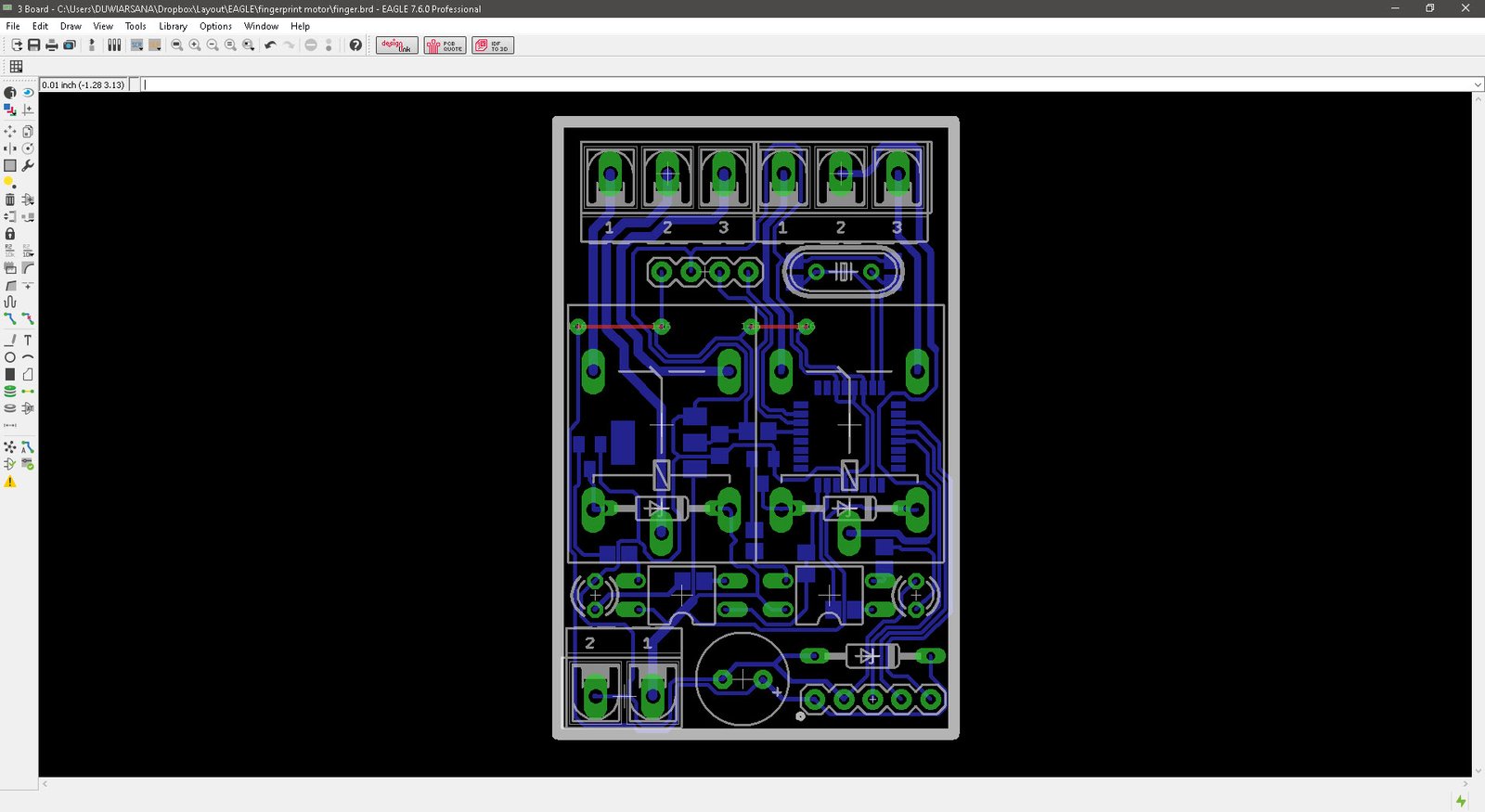1485x812 pixels.
Task: Select the Ripup tool
Action: [x=28, y=318]
